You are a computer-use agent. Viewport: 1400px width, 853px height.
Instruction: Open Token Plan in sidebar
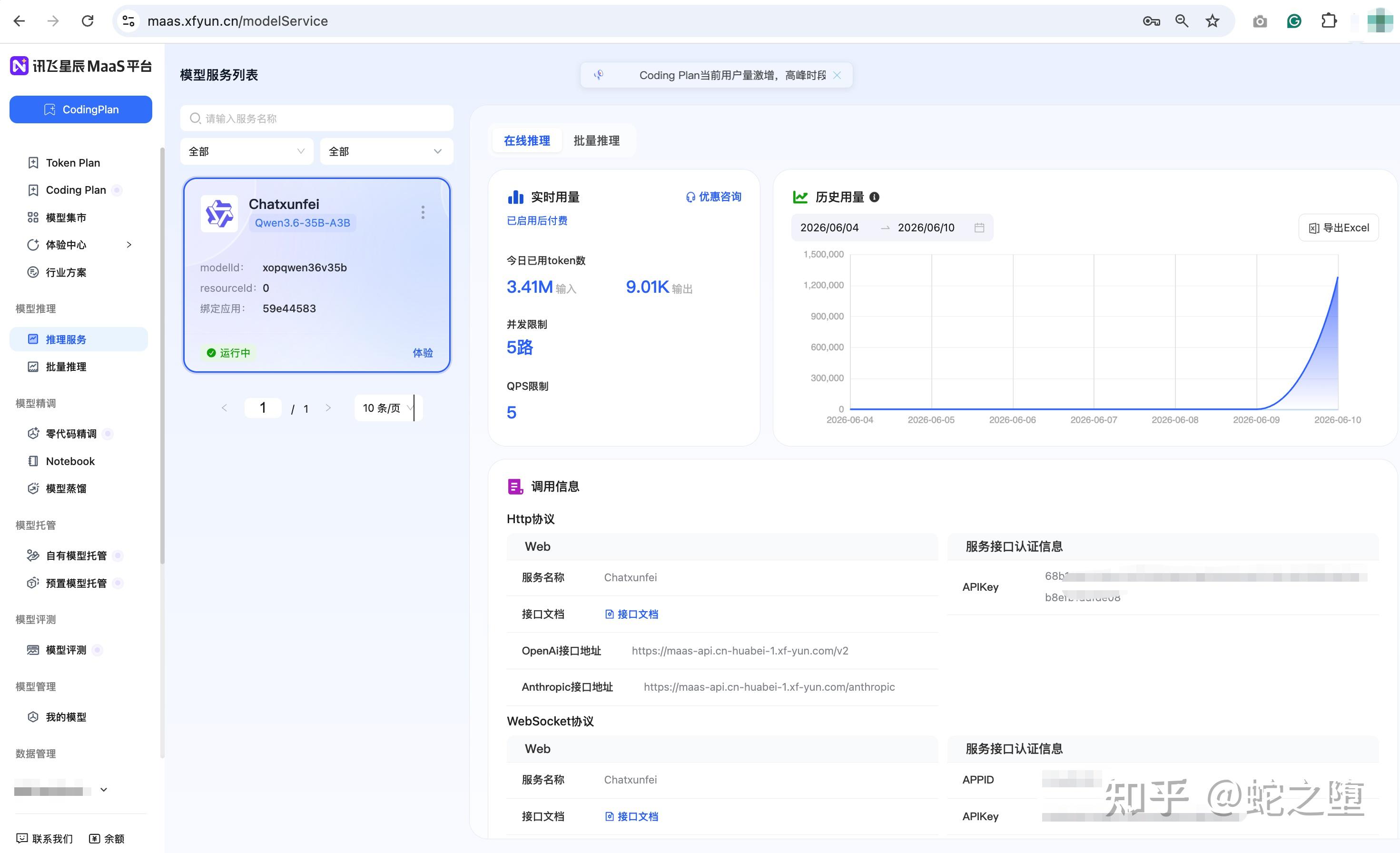(73, 162)
